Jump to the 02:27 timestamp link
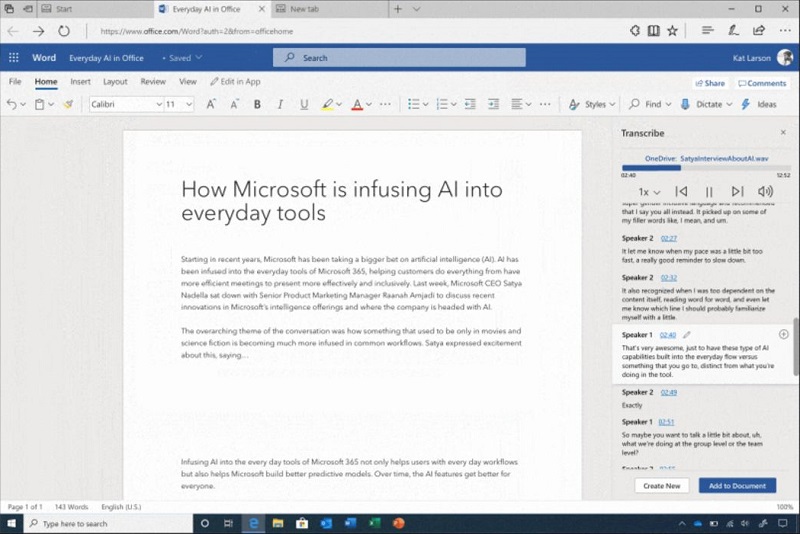 click(x=669, y=238)
